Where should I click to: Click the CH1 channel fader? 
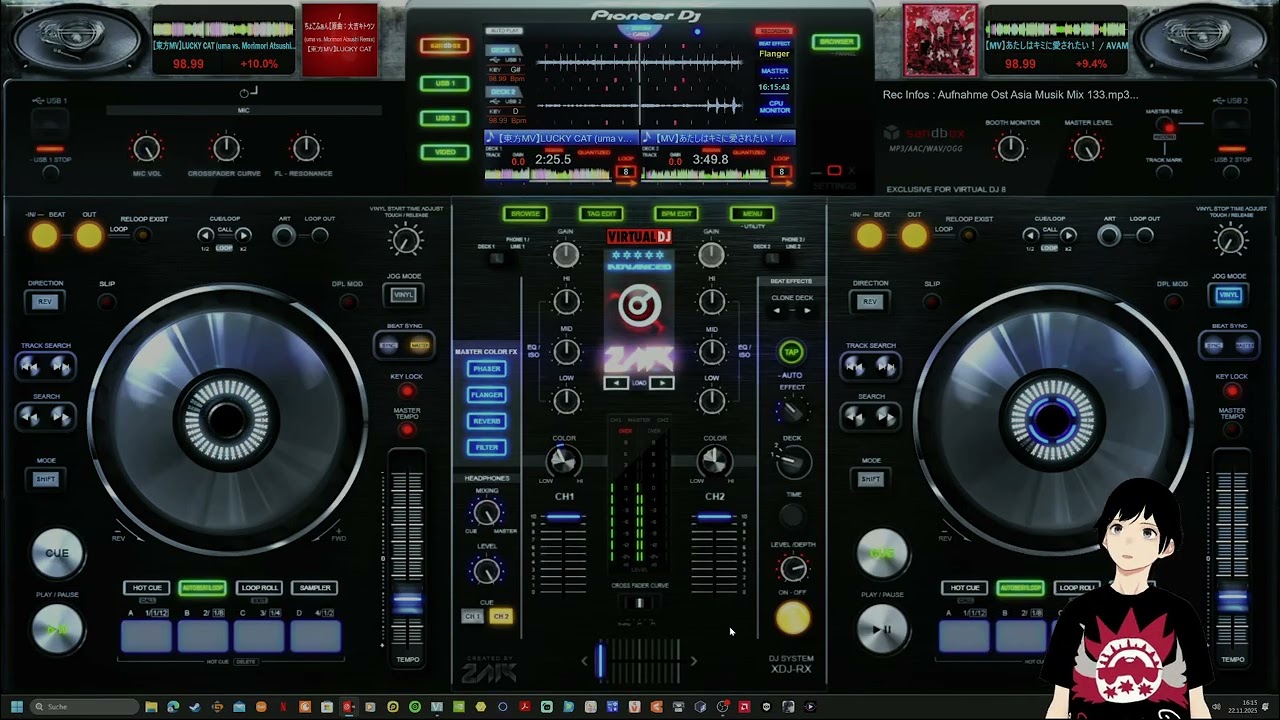(x=564, y=518)
